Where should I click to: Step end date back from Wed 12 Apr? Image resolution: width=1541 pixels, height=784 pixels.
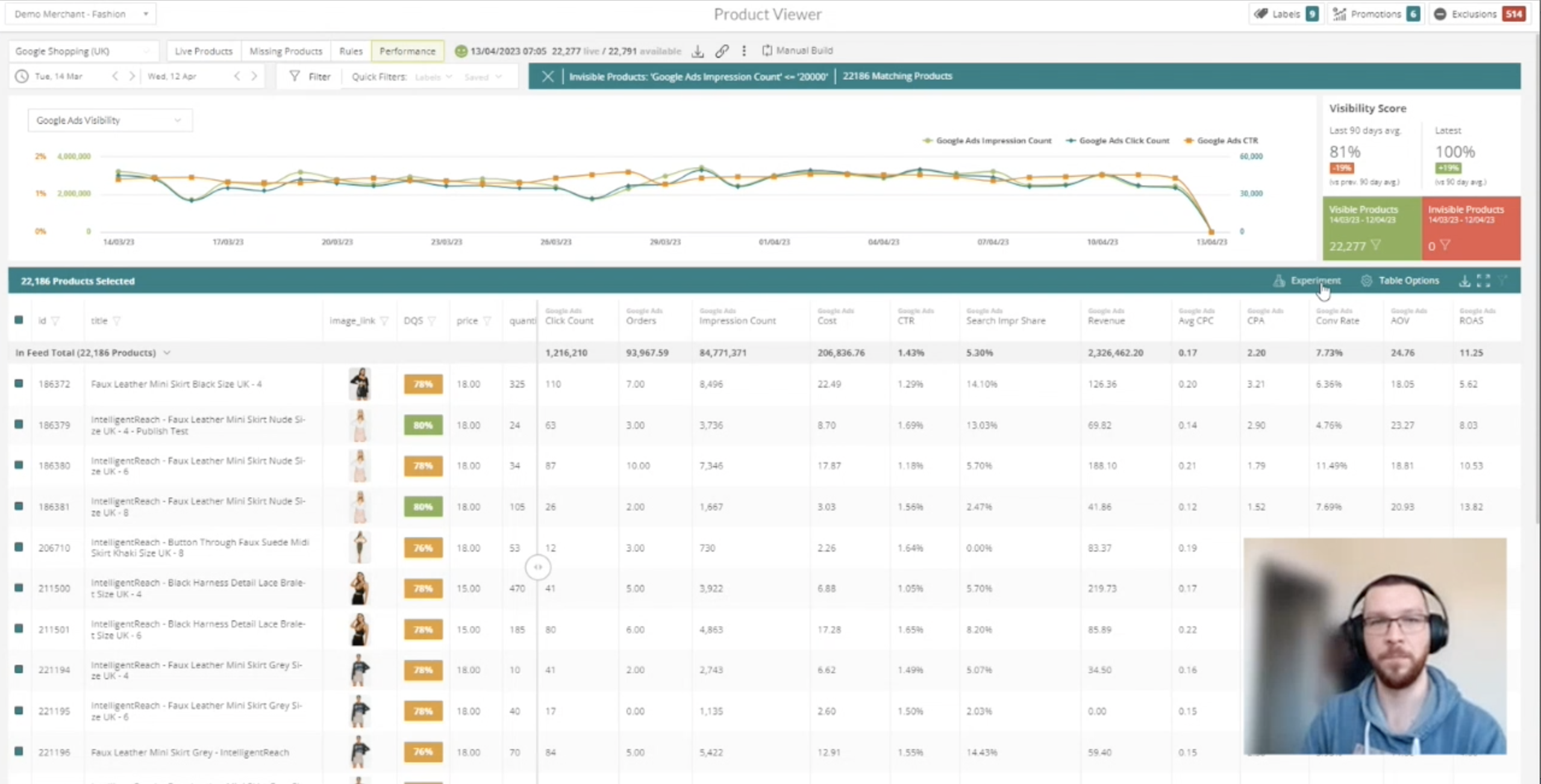pyautogui.click(x=237, y=76)
